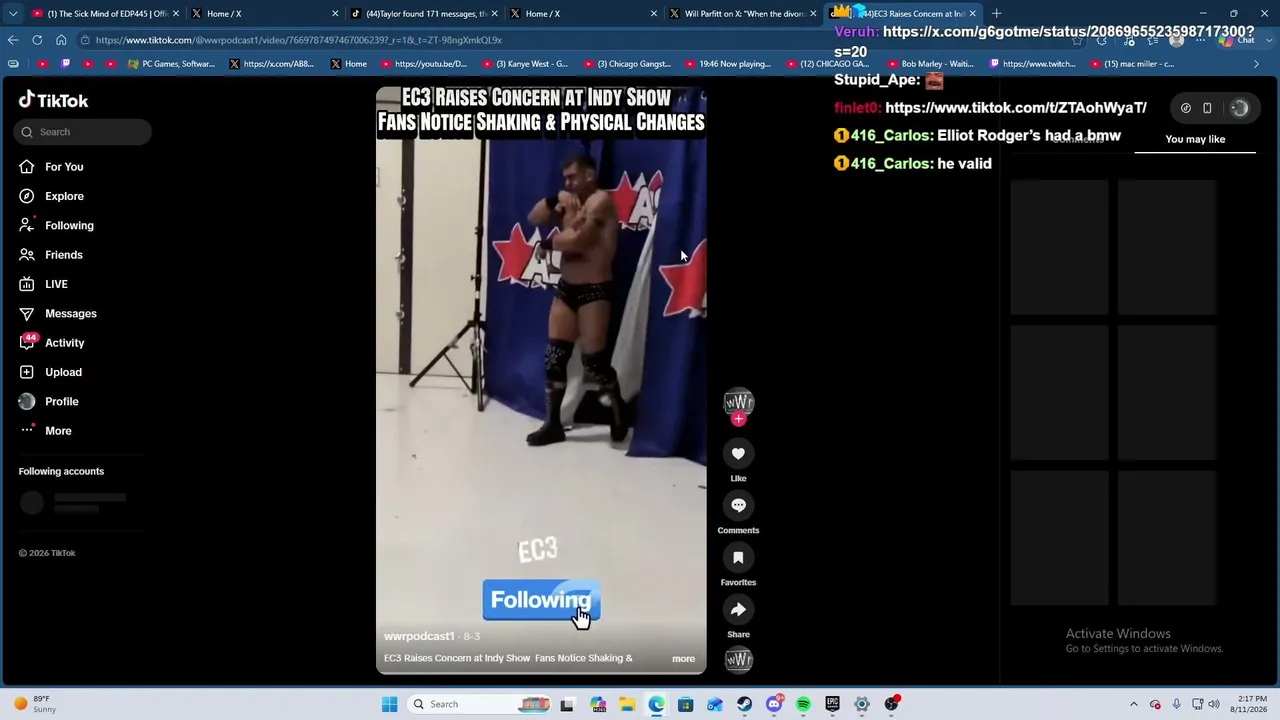
Task: Click the phone icon in the top-right pill
Action: (1207, 108)
